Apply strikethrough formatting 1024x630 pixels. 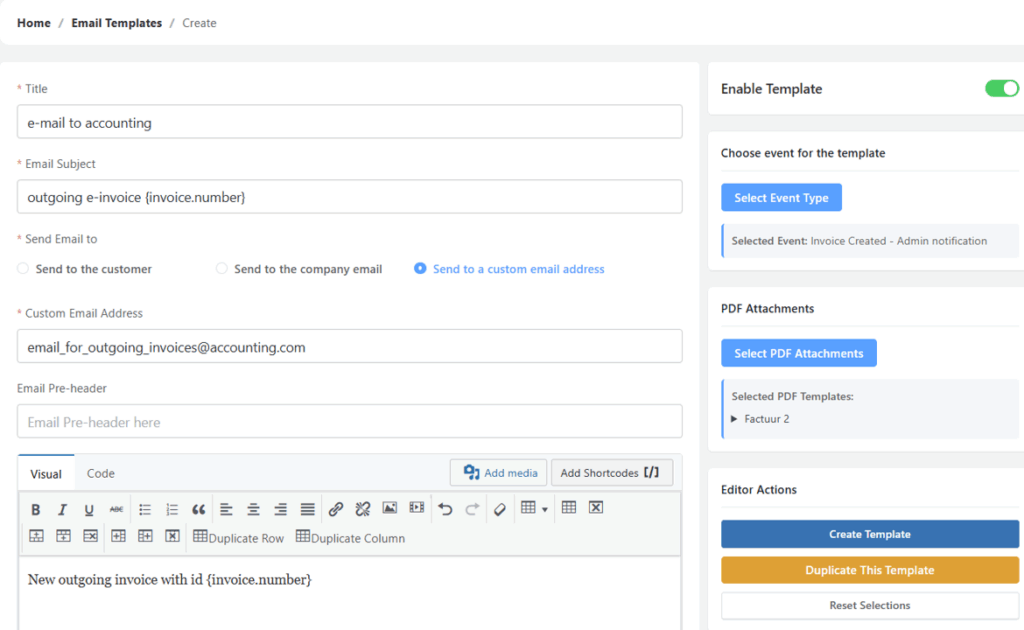click(x=116, y=508)
